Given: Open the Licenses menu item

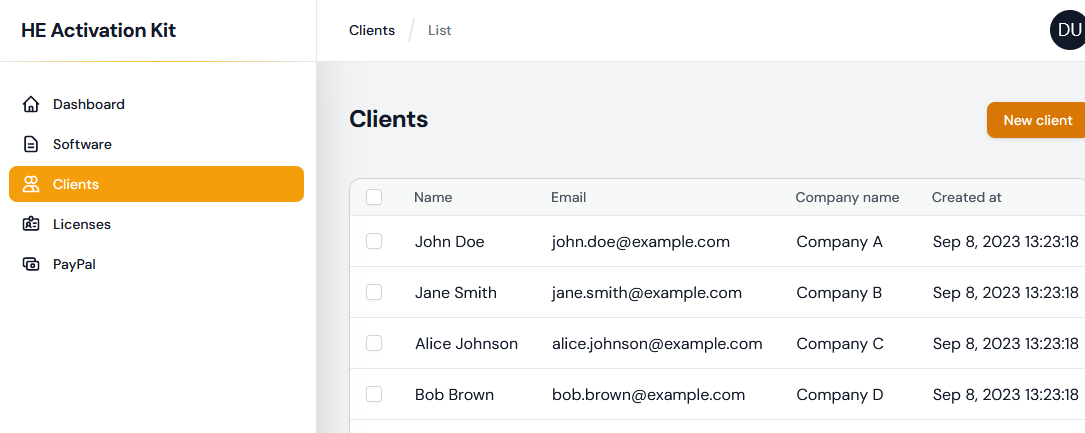Looking at the screenshot, I should click(x=82, y=224).
